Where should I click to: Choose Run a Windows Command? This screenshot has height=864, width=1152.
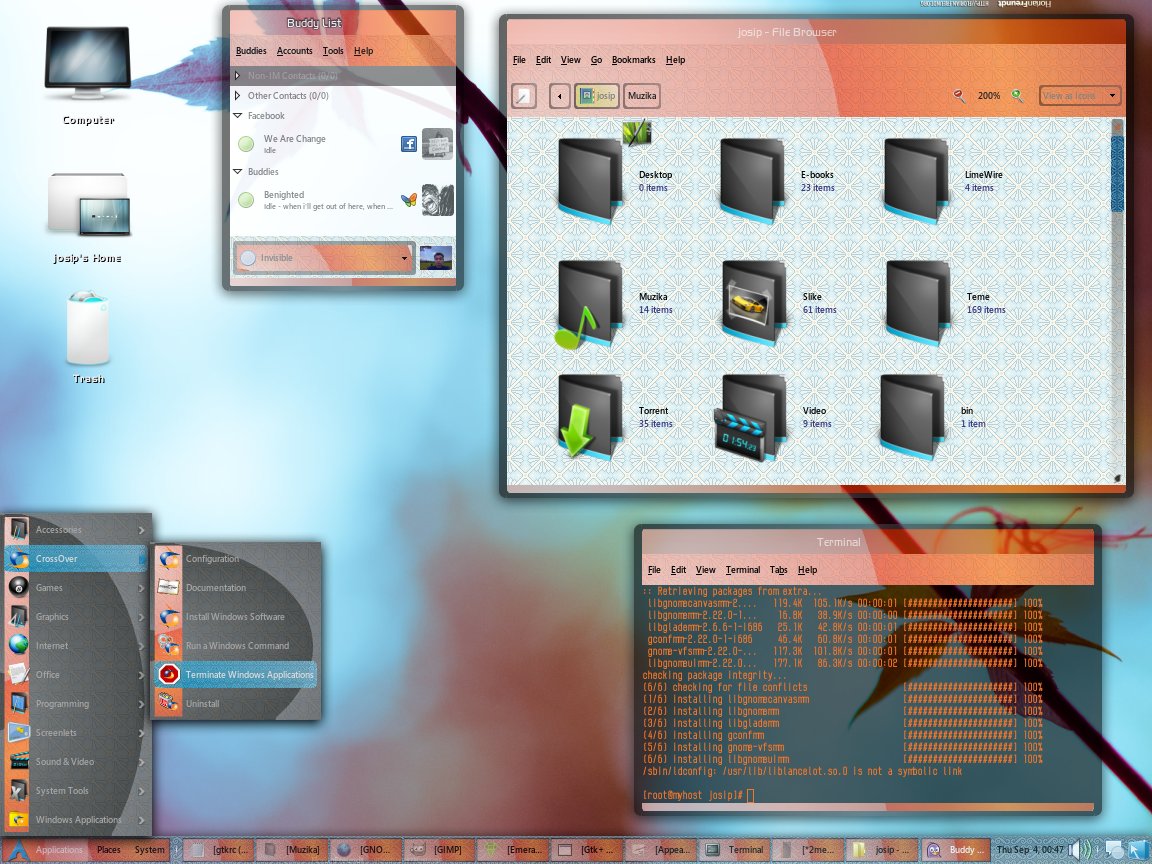(x=236, y=646)
